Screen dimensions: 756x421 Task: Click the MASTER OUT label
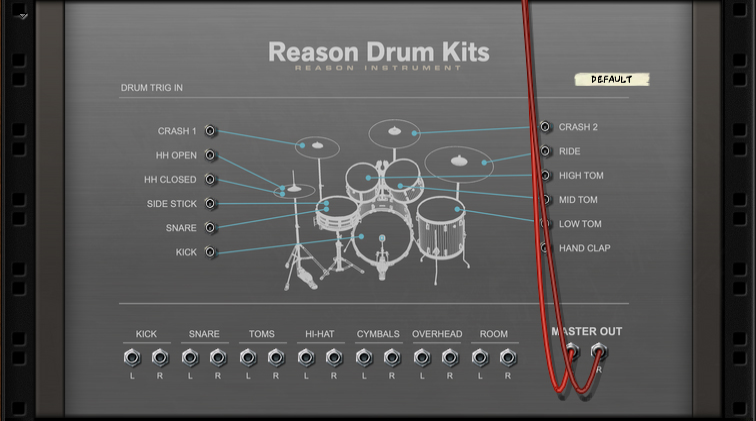click(x=587, y=331)
